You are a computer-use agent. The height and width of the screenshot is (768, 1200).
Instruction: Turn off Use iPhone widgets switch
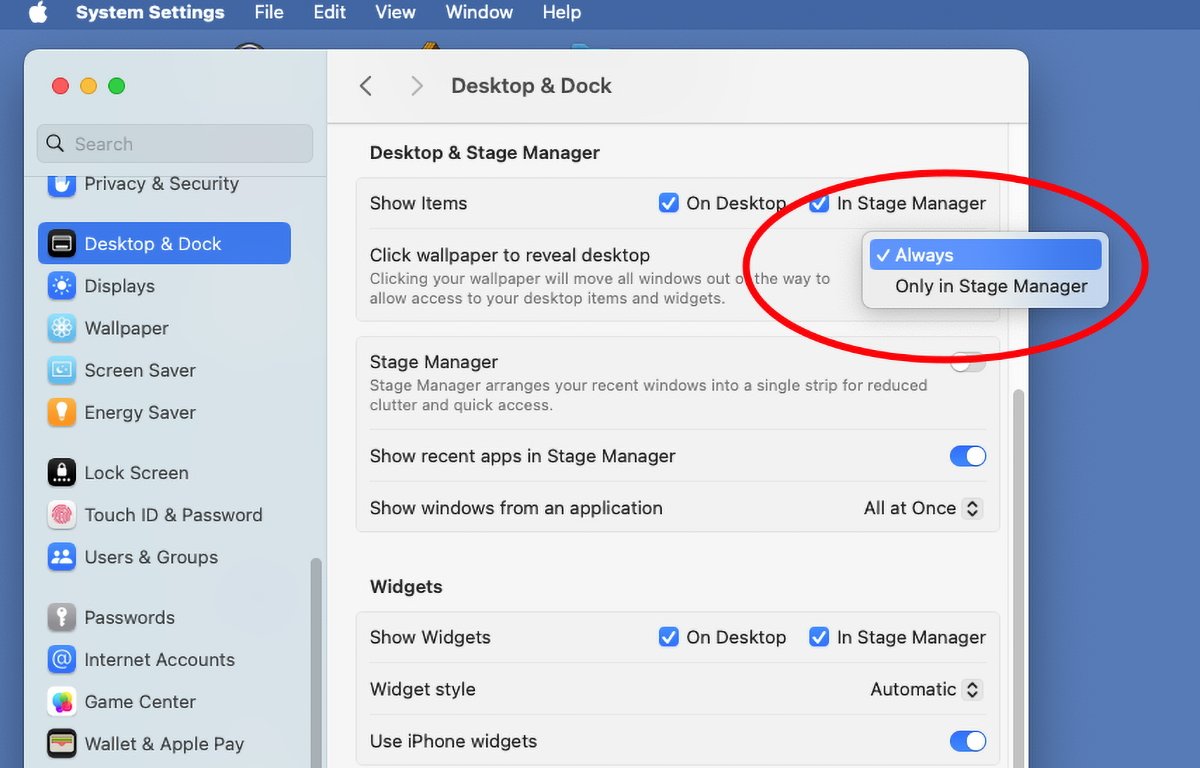(967, 741)
